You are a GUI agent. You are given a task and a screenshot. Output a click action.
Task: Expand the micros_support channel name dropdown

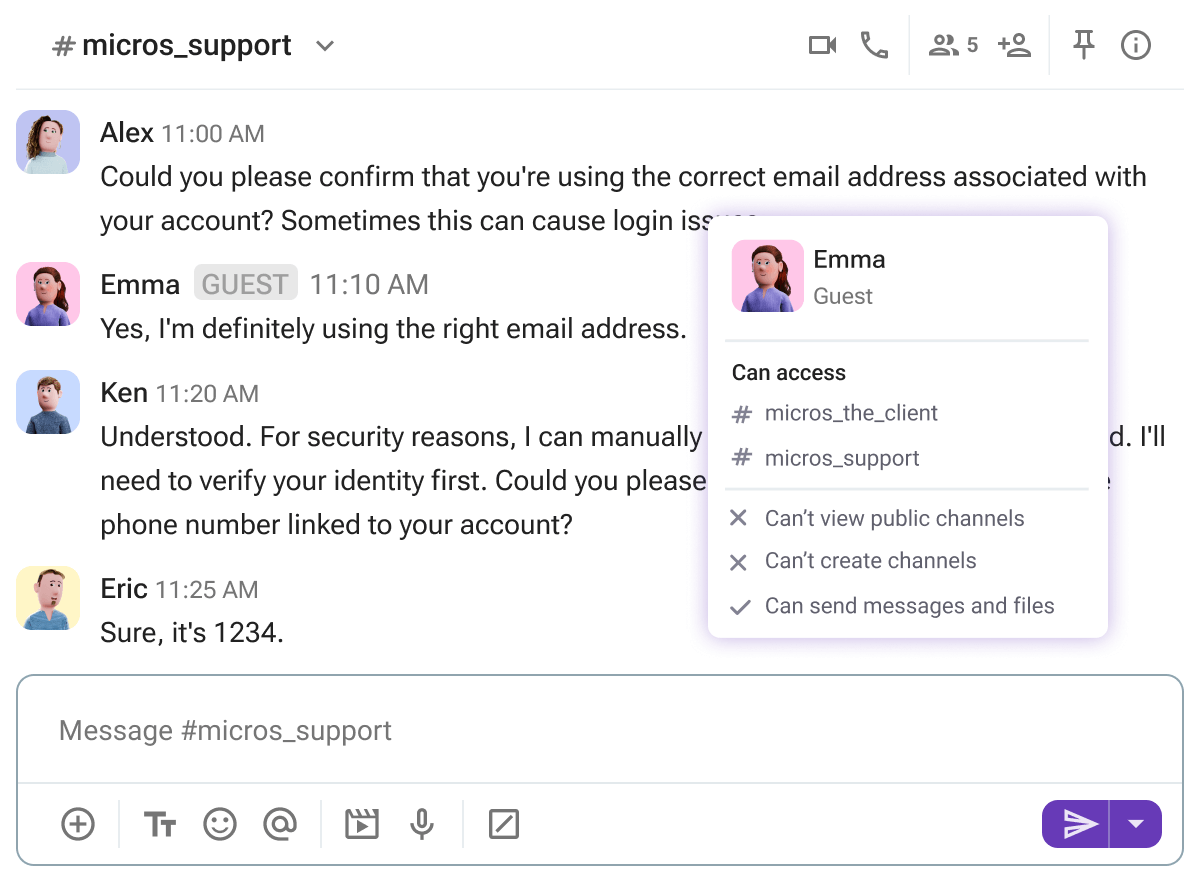coord(325,46)
